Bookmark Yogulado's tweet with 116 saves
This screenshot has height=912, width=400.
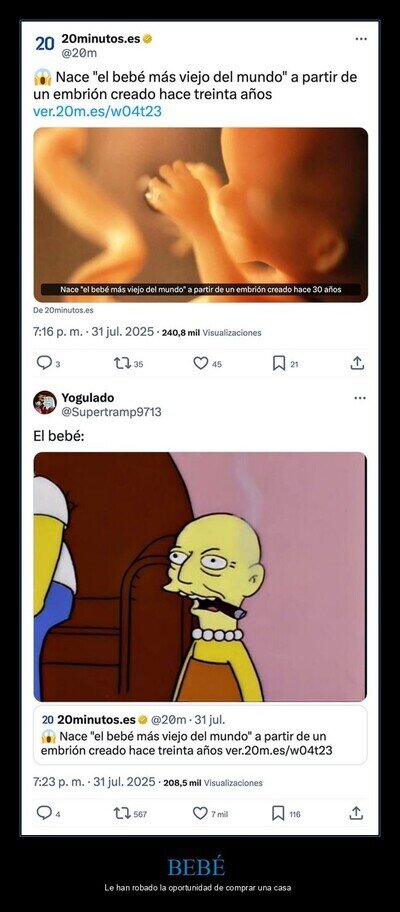pyautogui.click(x=278, y=813)
